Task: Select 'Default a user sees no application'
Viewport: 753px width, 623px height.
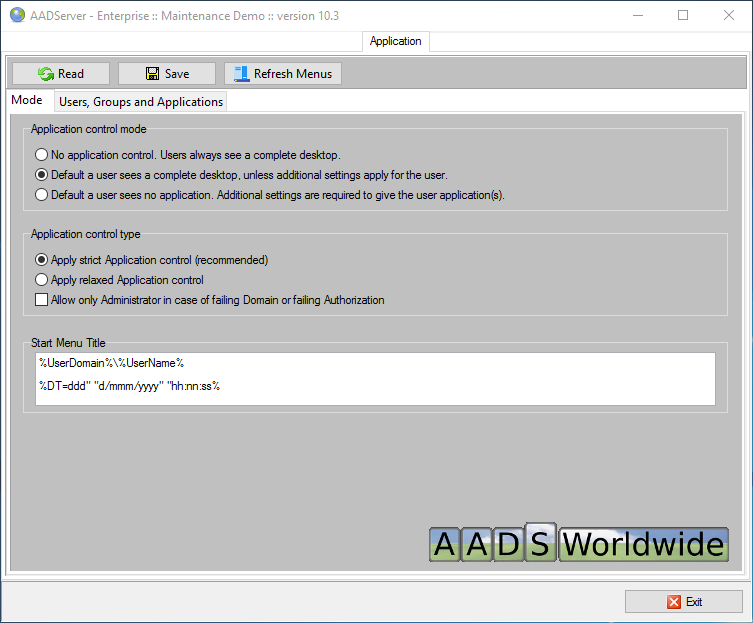Action: [41, 195]
